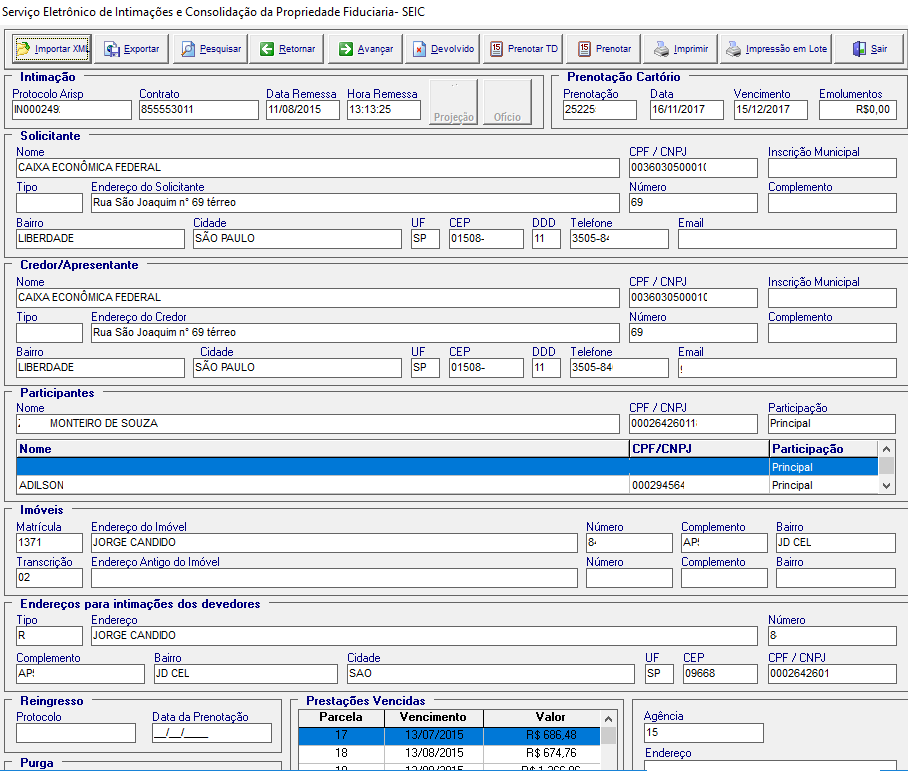Click the Credor/Apresentante Bairro field
Image resolution: width=908 pixels, height=771 pixels.
[100, 368]
